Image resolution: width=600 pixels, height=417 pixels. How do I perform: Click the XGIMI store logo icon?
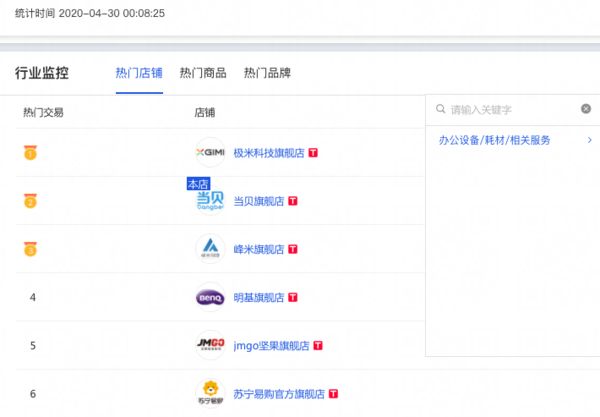211,153
